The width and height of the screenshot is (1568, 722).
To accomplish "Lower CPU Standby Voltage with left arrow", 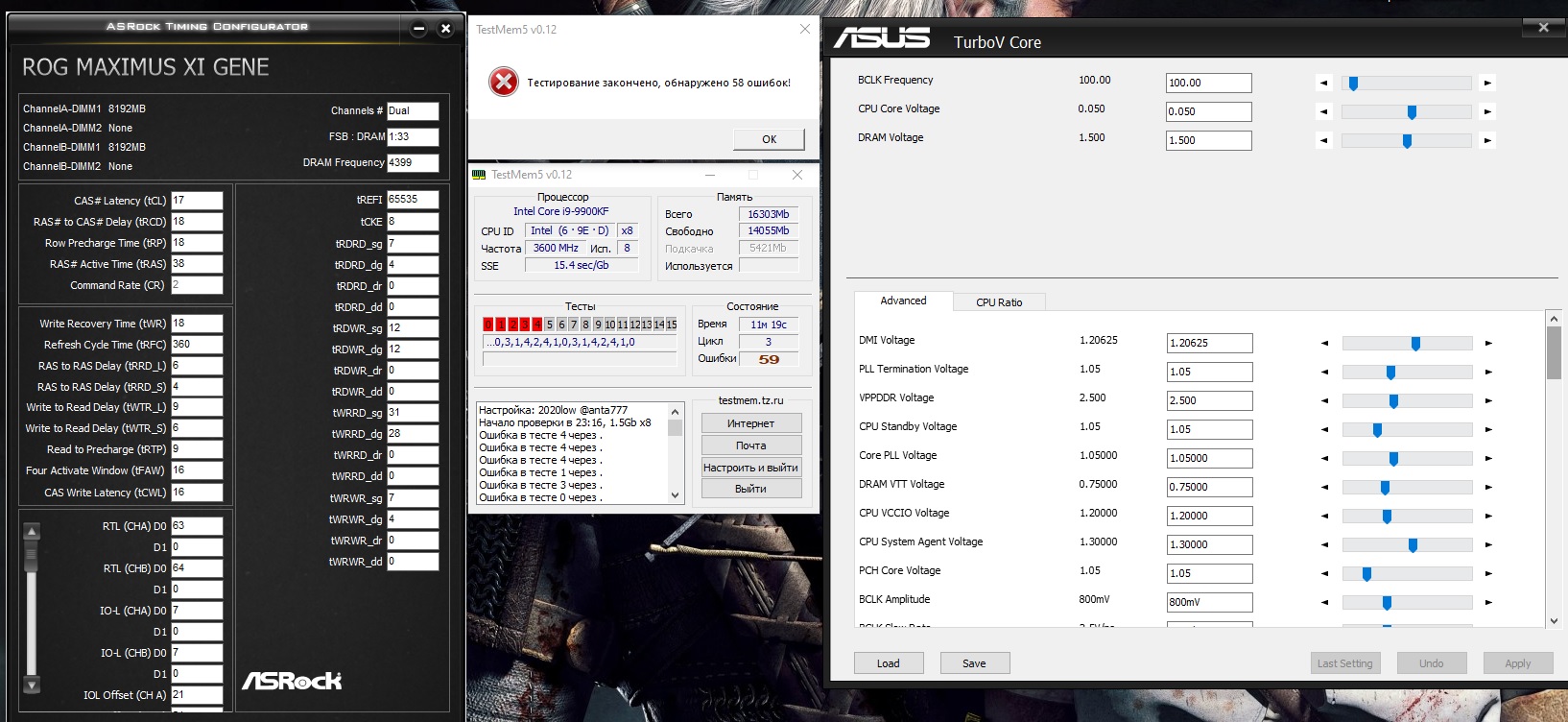I will pos(1325,429).
